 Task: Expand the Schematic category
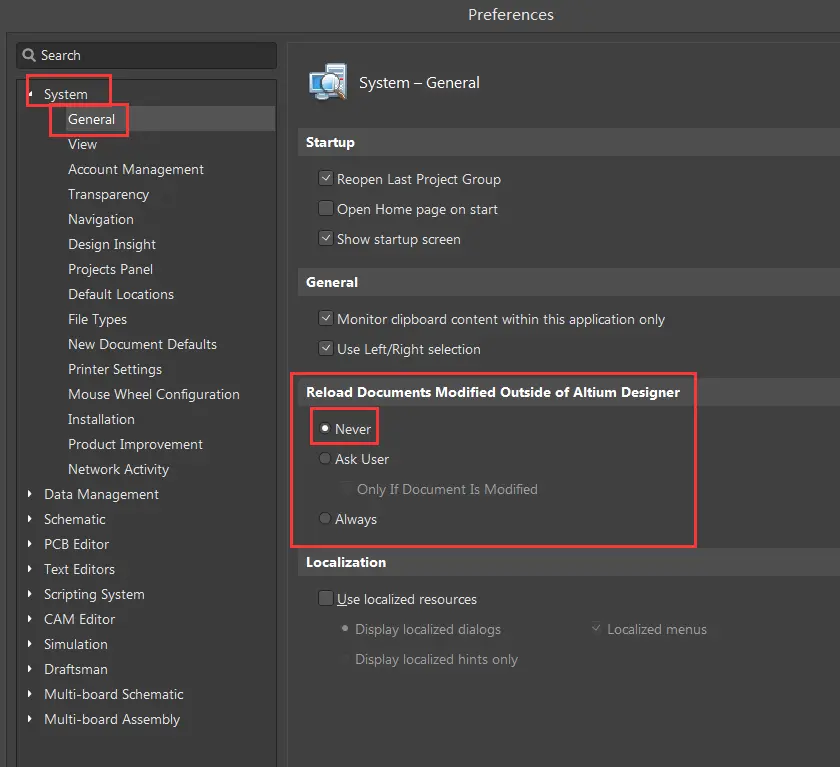click(30, 519)
